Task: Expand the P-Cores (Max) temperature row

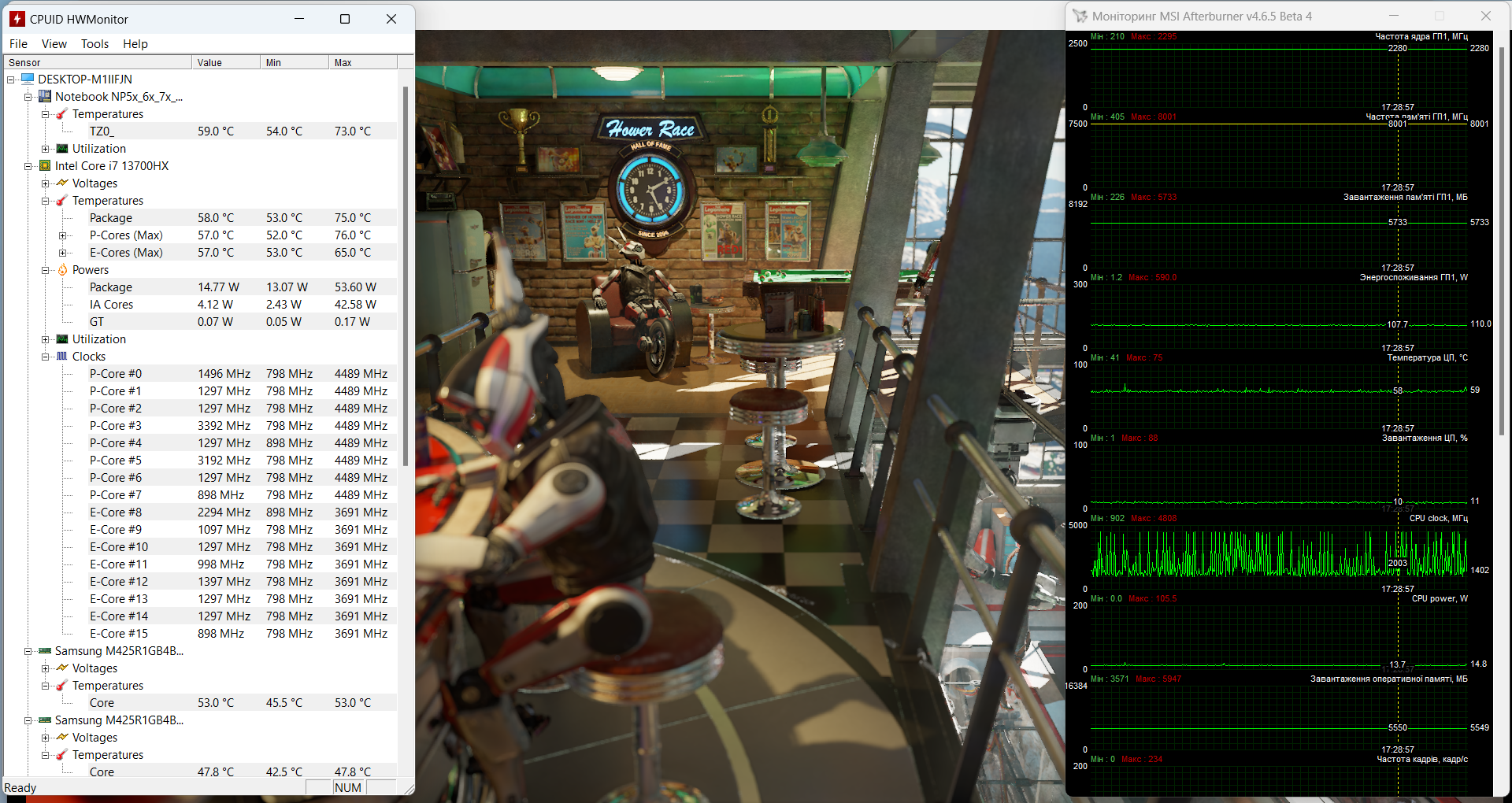Action: coord(63,235)
